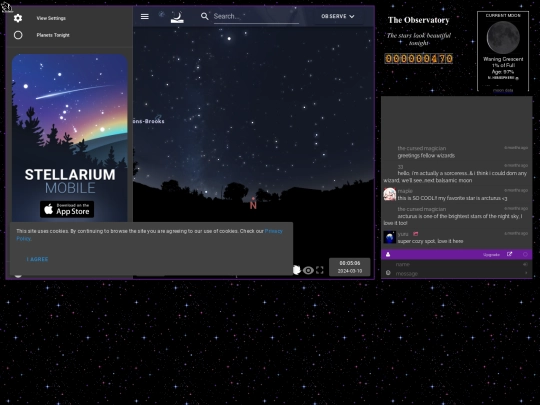Click the 'greetings fellow wizards' message
Image resolution: width=540 pixels, height=405 pixels.
click(x=426, y=156)
